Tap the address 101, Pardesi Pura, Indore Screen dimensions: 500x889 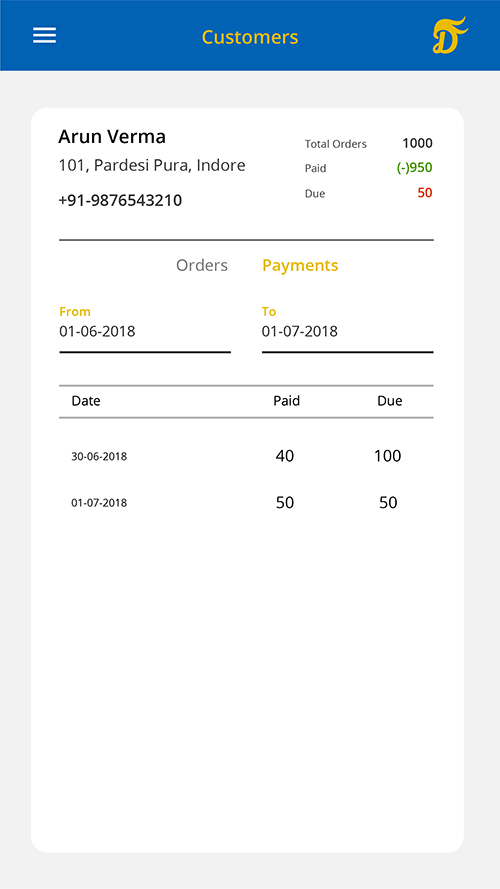[x=152, y=166]
